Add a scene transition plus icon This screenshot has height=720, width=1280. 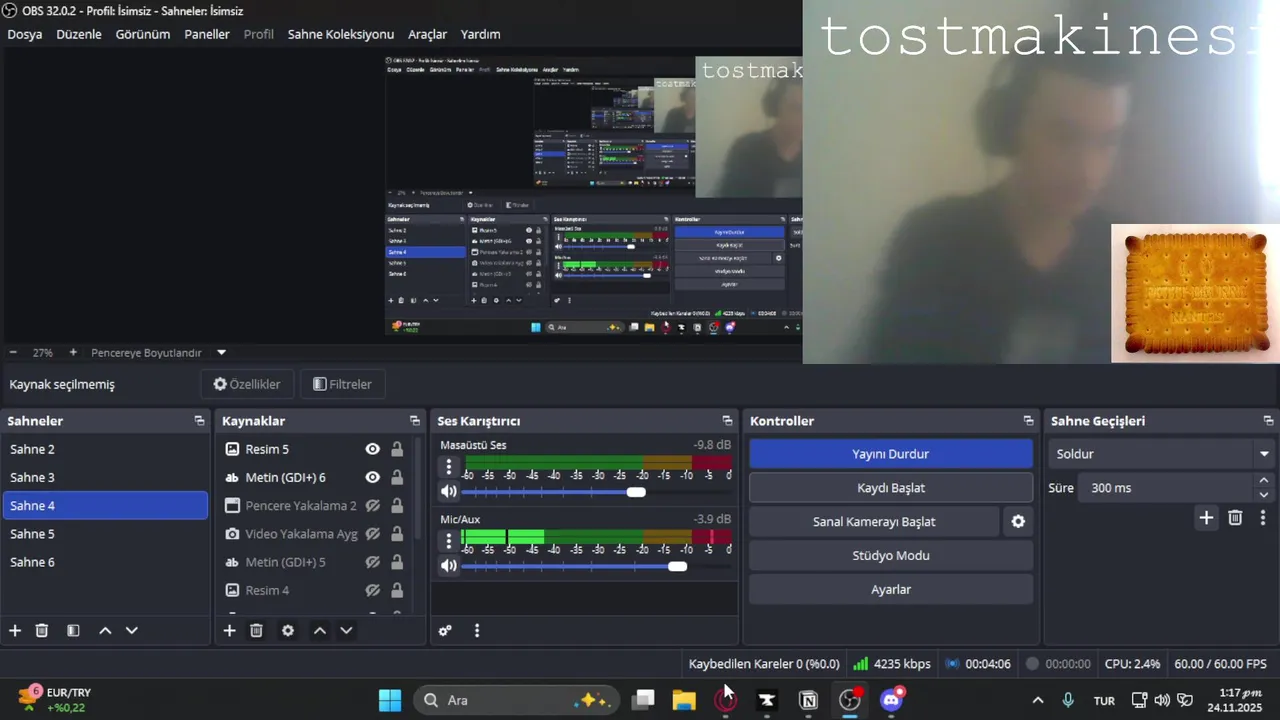coord(1206,518)
